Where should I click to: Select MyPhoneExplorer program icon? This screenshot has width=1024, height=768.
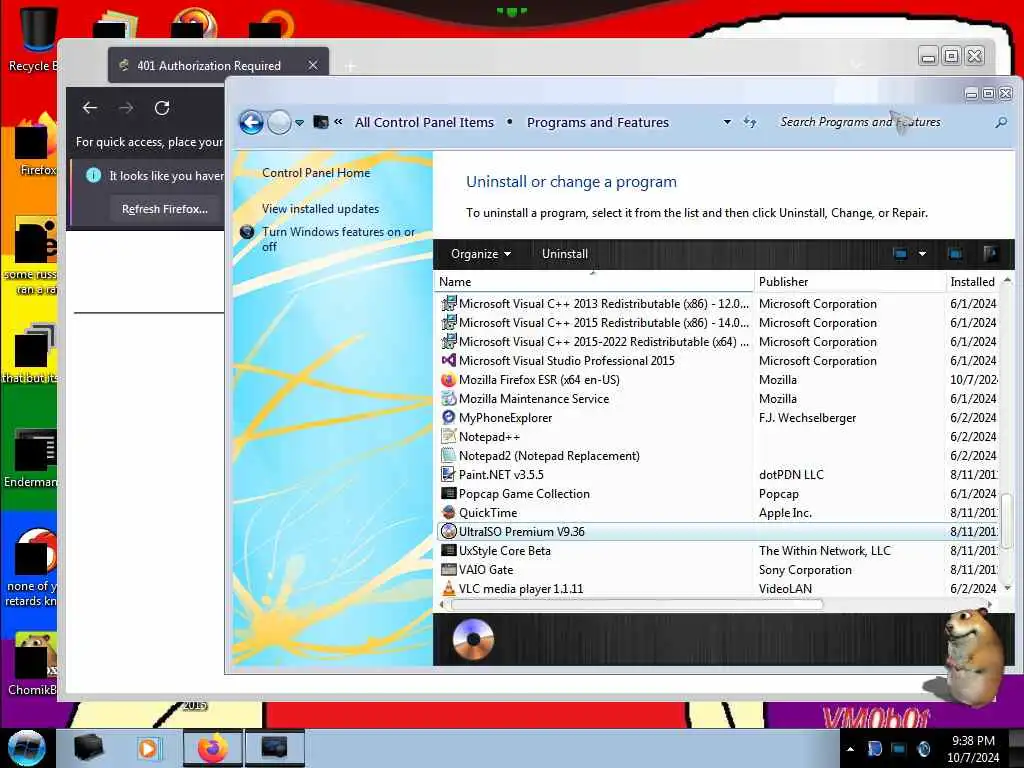click(x=449, y=417)
